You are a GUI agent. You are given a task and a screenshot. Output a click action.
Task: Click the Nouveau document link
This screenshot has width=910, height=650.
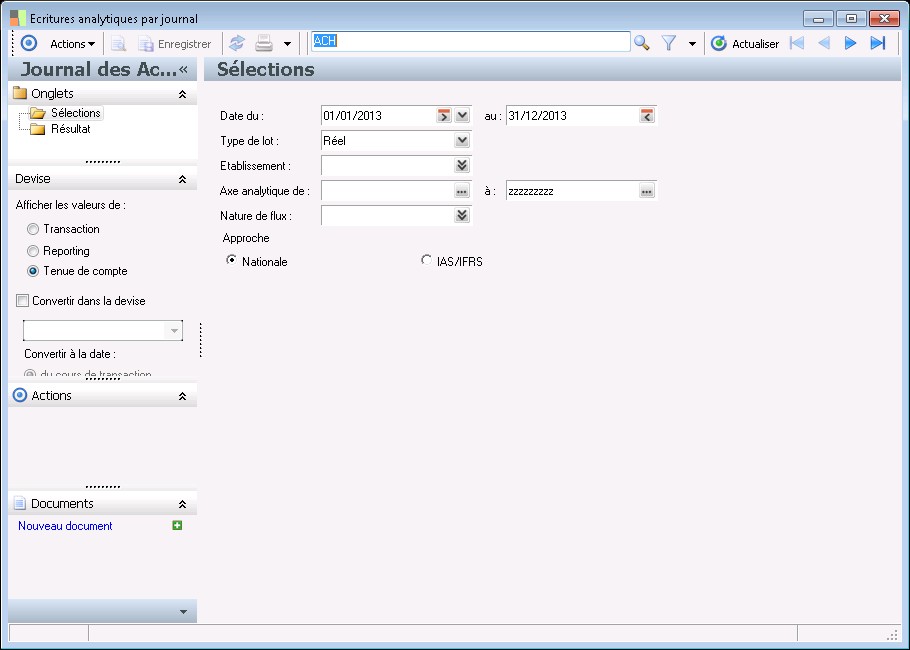click(65, 526)
